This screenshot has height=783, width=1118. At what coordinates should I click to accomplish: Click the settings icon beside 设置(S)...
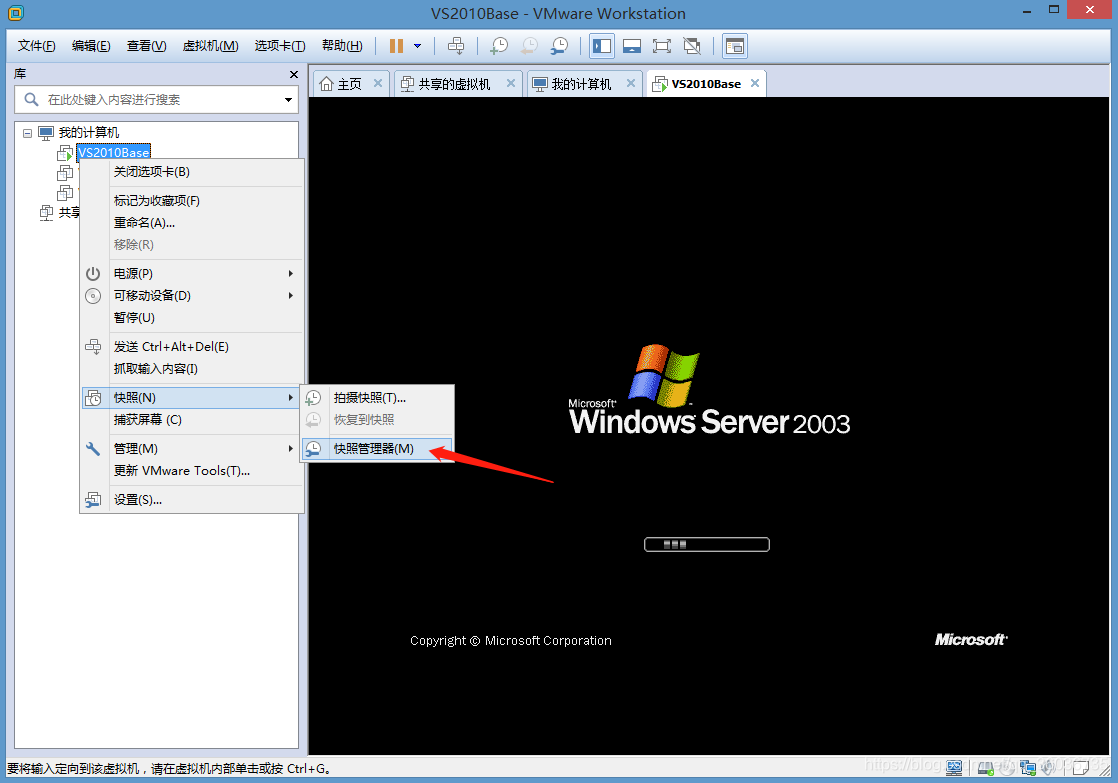[93, 501]
